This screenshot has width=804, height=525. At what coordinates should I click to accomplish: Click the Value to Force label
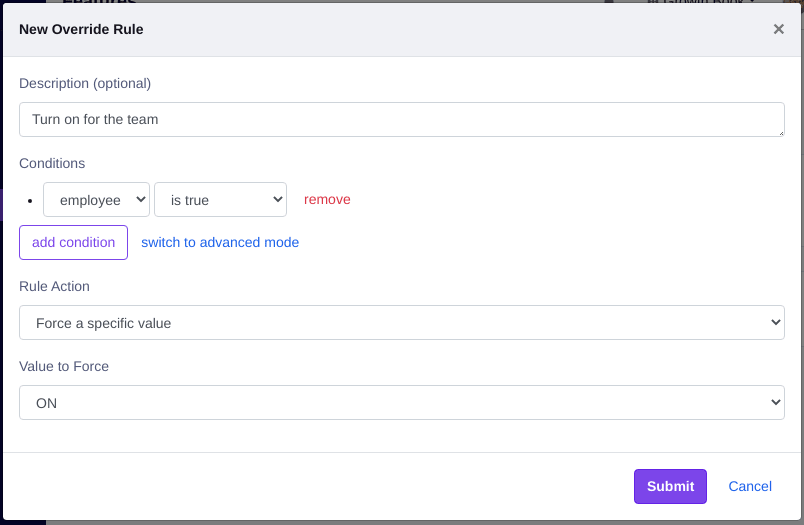(64, 366)
